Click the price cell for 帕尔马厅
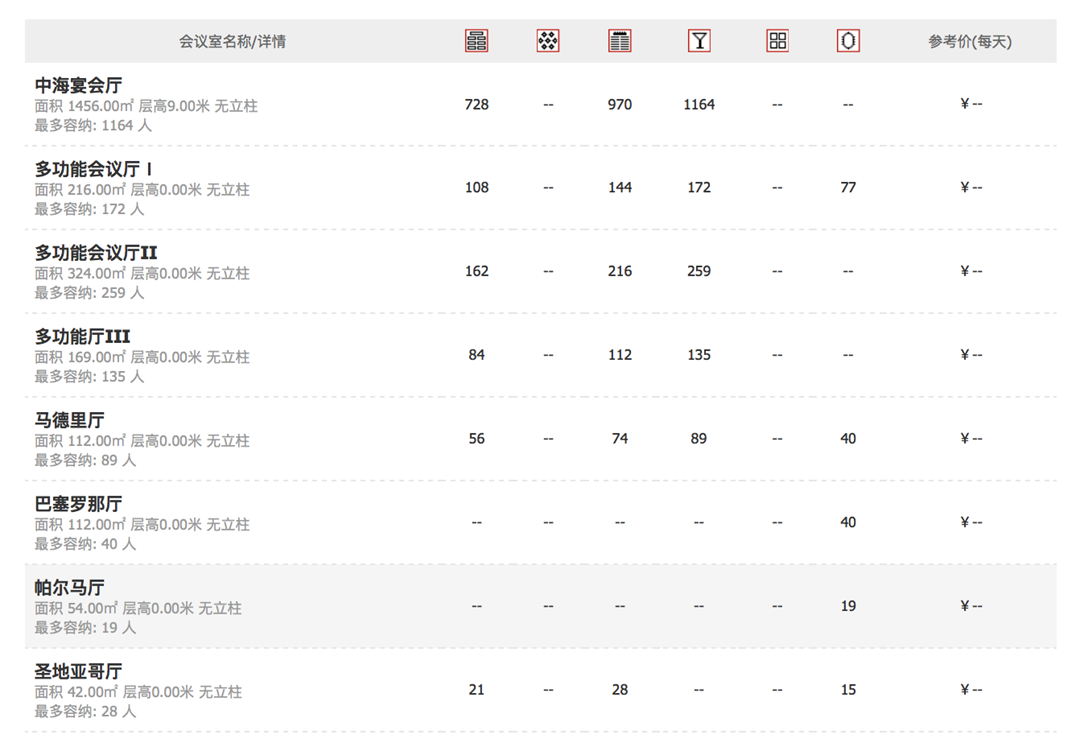Screen dimensions: 1080x747 point(970,606)
